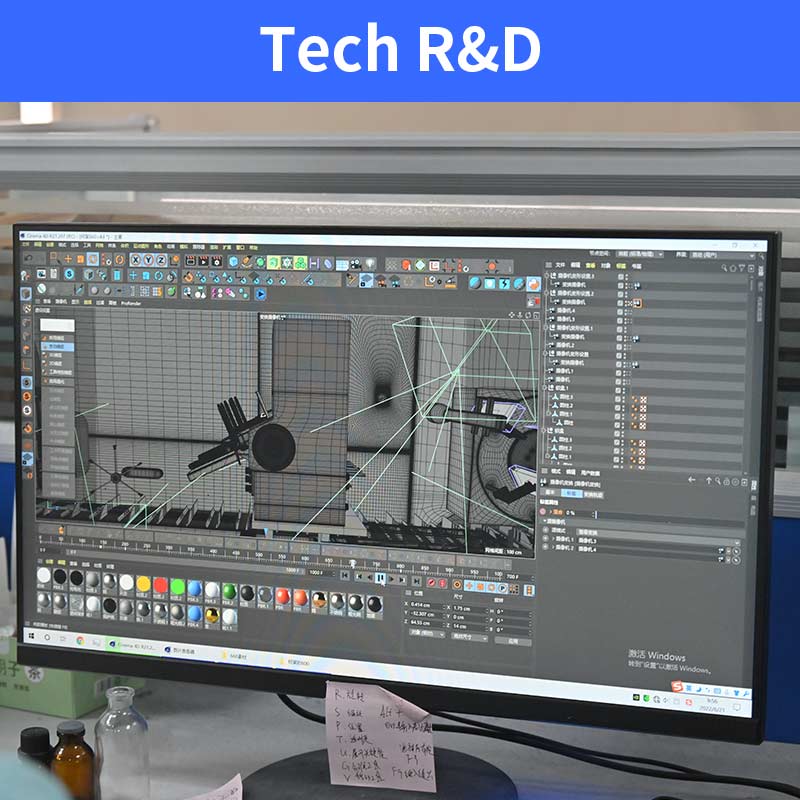Click the blue play-arrow toolbar icon
The image size is (800, 800).
[x=260, y=294]
